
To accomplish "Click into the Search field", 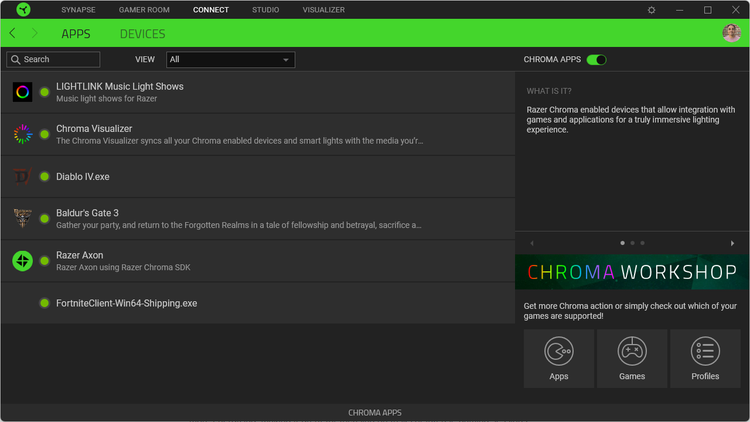I will 53,59.
